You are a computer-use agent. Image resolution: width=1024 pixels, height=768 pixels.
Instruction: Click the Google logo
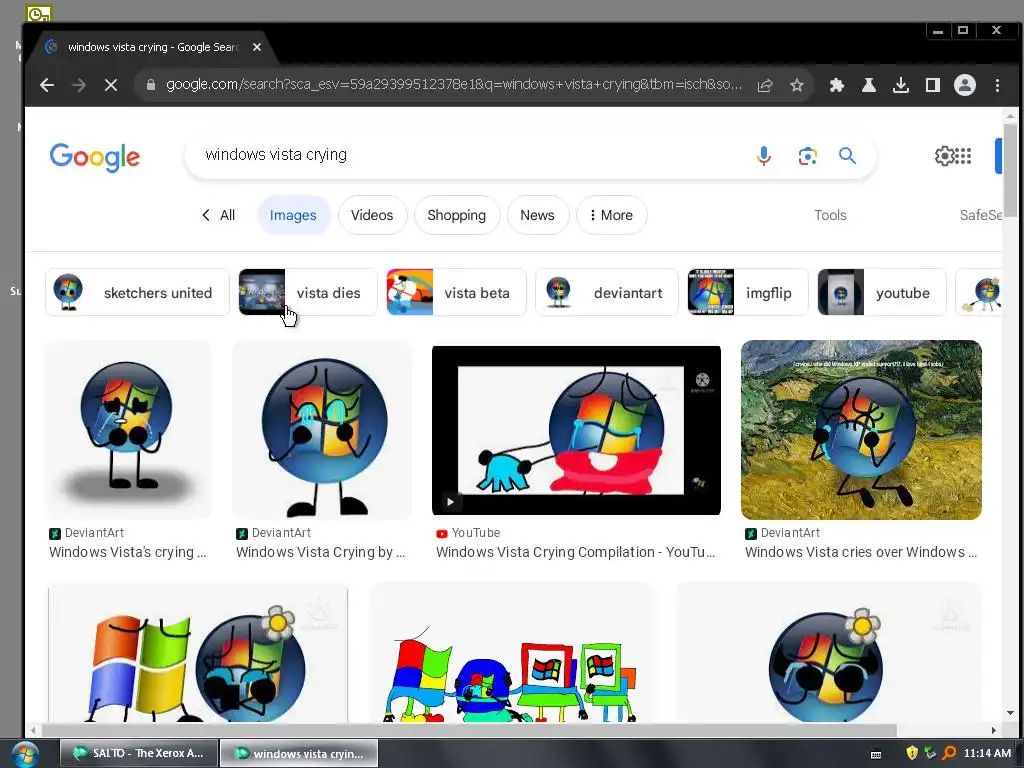click(95, 157)
